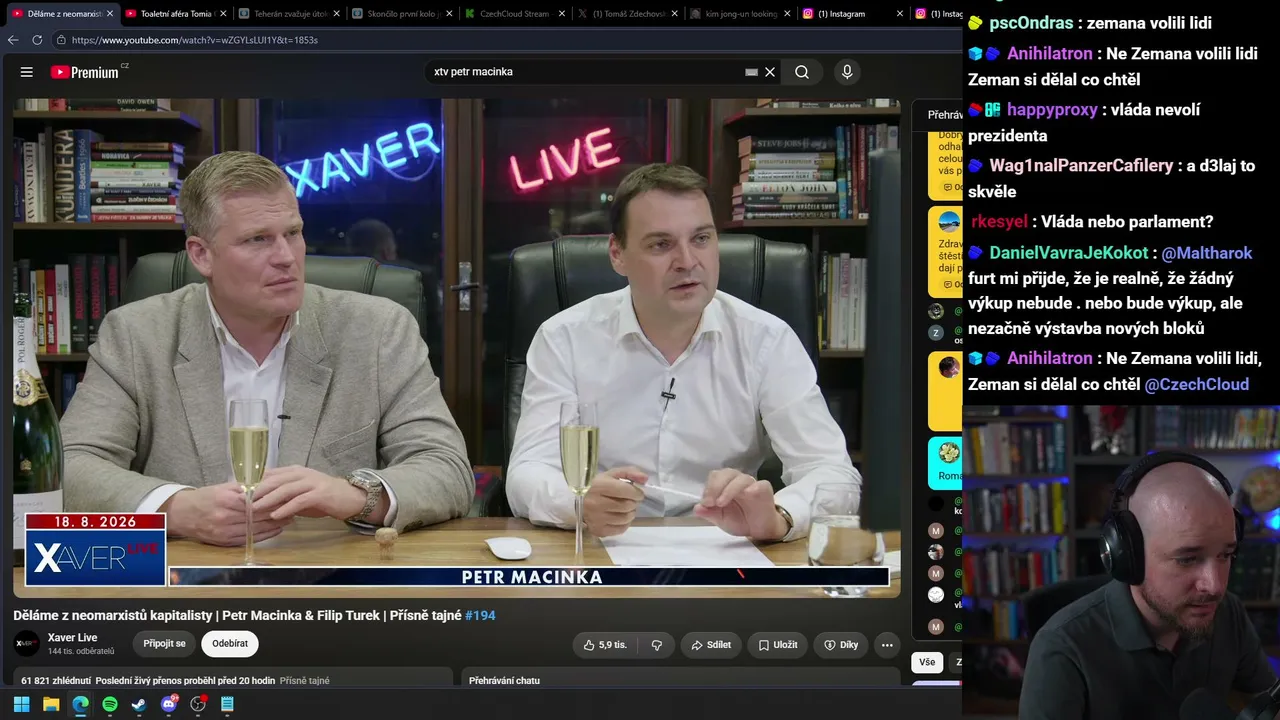Go back with the browser back arrow
Screen dimensions: 1280x720
(x=13, y=40)
